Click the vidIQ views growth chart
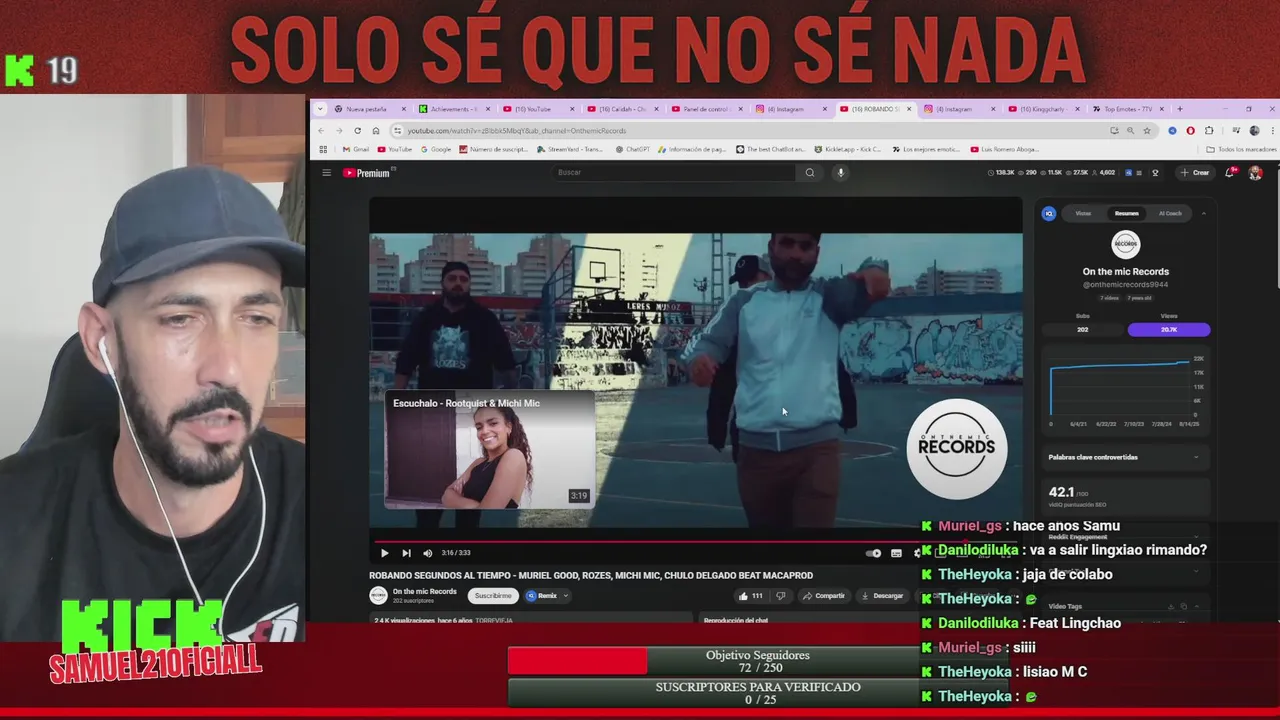 tap(1124, 388)
